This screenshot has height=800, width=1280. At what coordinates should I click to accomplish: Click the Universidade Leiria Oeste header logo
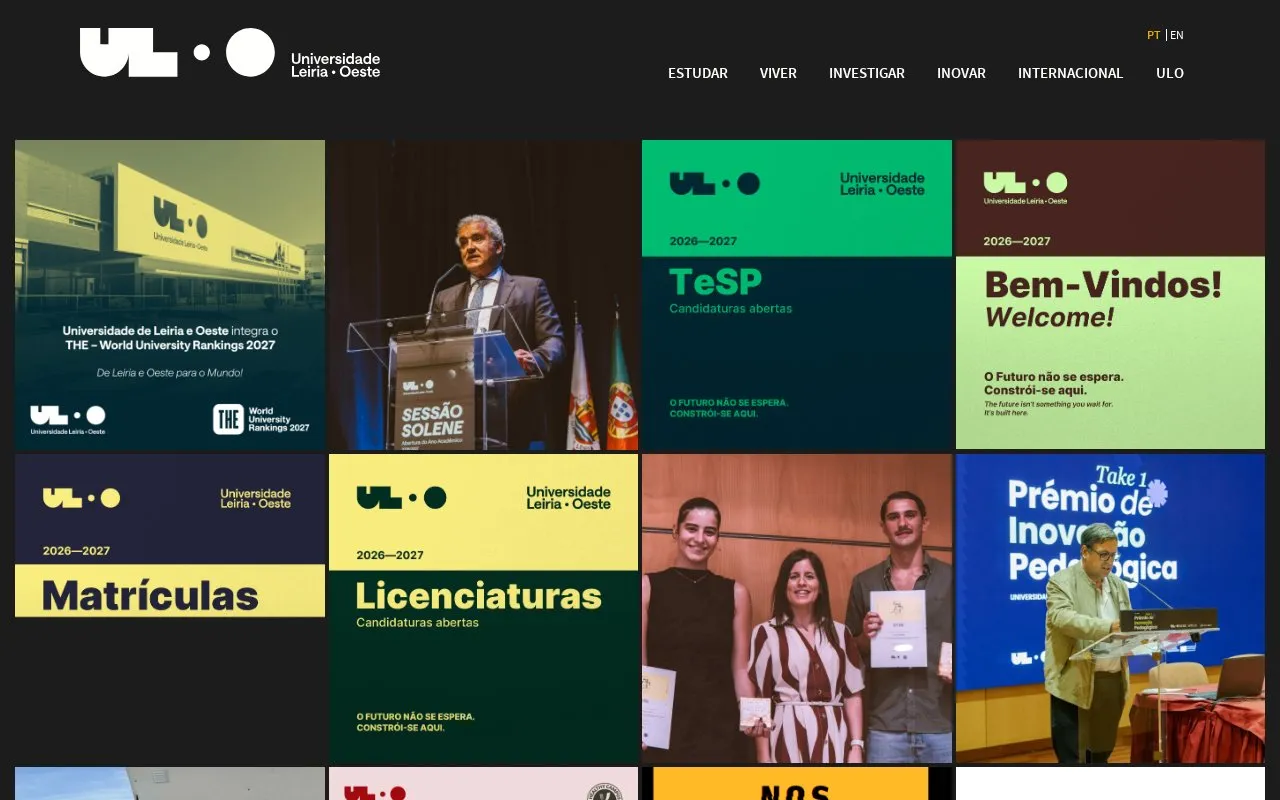point(230,53)
